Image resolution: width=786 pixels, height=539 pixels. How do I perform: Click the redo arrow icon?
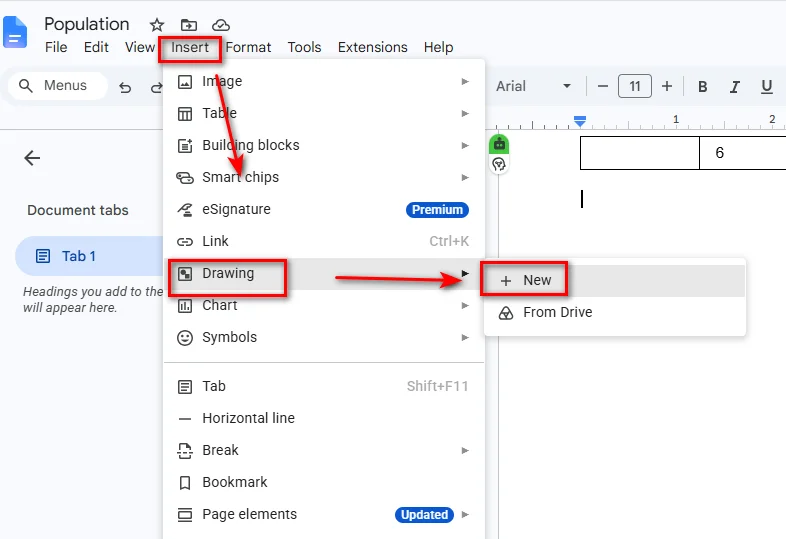(x=156, y=87)
